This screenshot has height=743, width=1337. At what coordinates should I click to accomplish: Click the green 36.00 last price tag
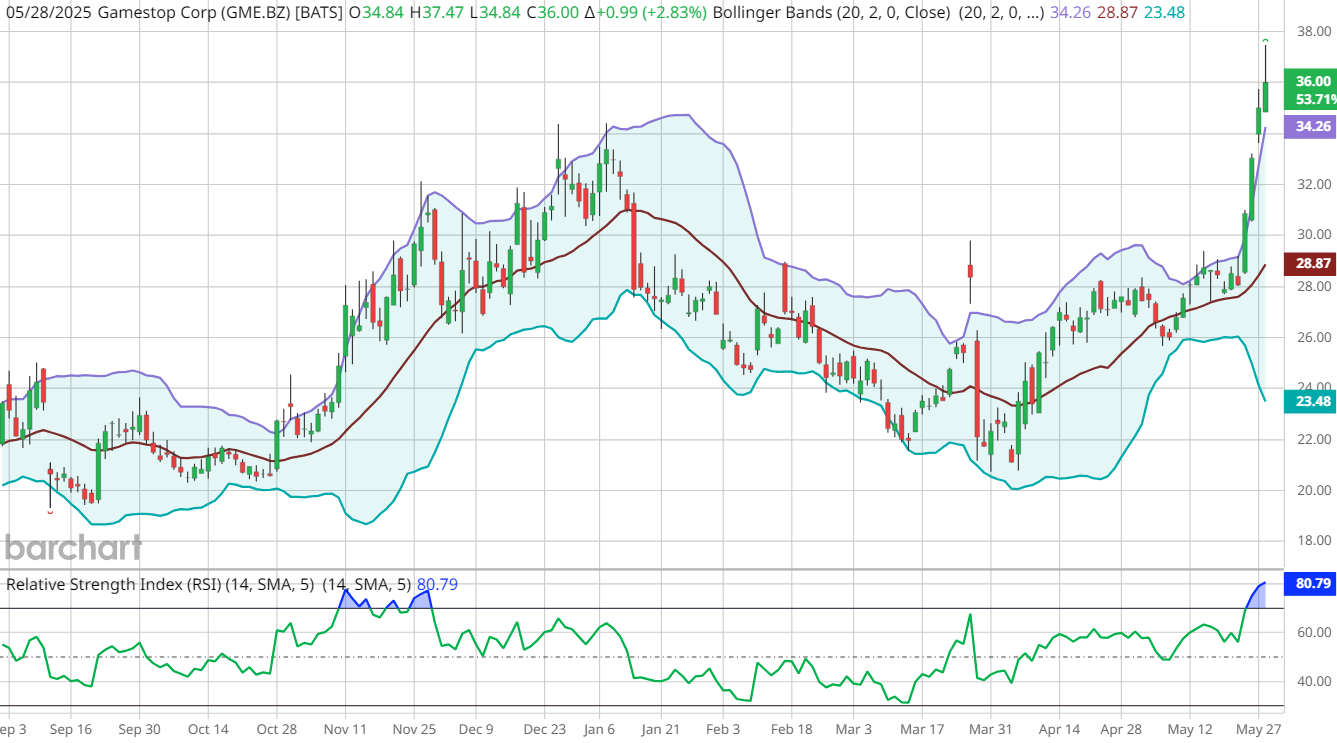coord(1312,81)
